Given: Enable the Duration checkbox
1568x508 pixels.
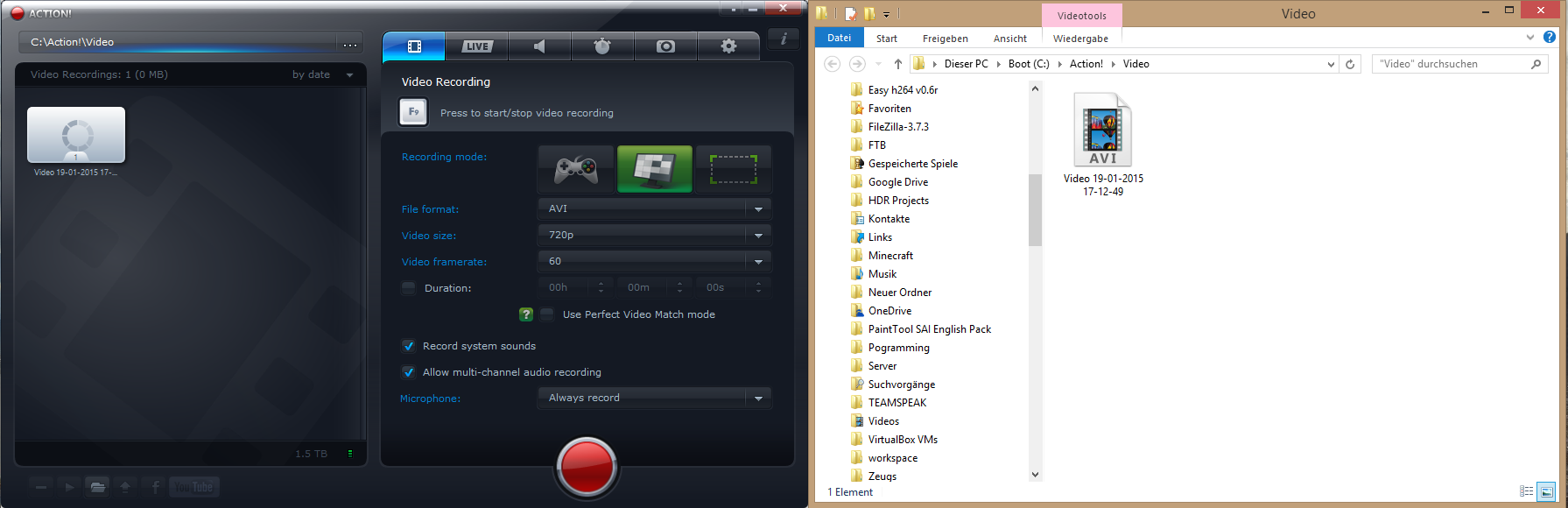Looking at the screenshot, I should [409, 288].
